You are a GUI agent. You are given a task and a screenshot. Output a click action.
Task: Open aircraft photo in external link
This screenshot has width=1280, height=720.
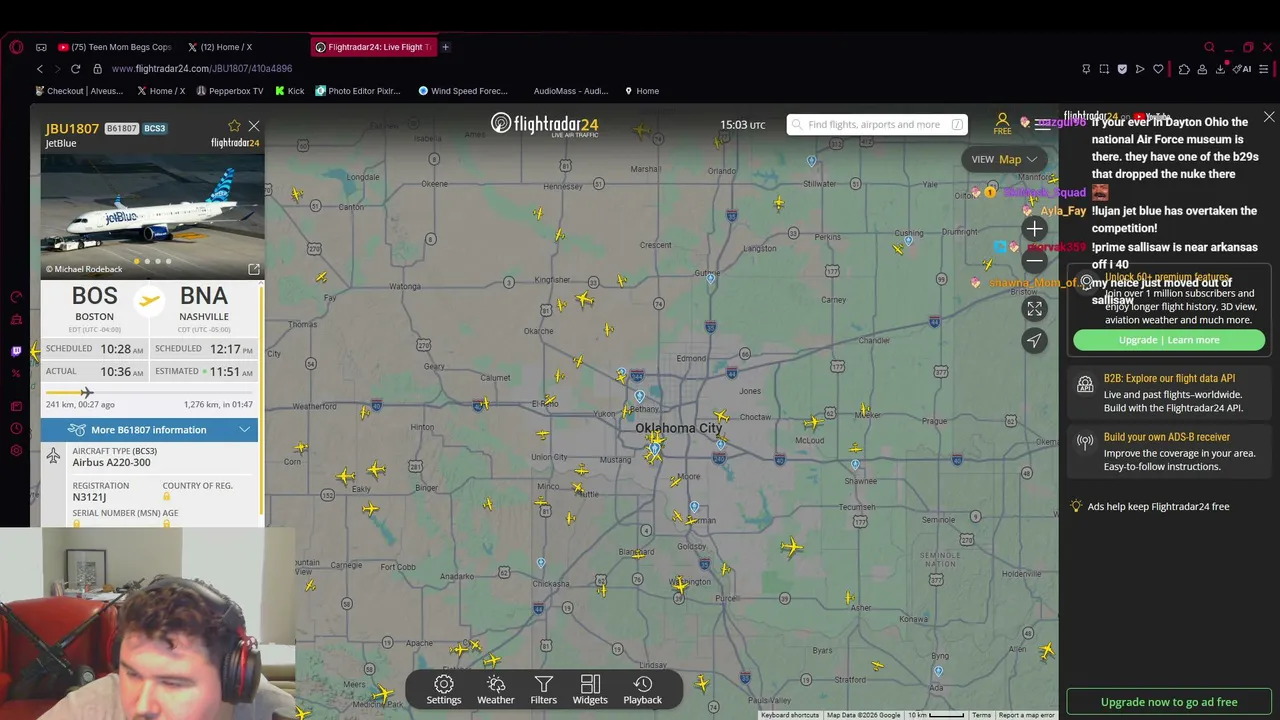pyautogui.click(x=254, y=269)
